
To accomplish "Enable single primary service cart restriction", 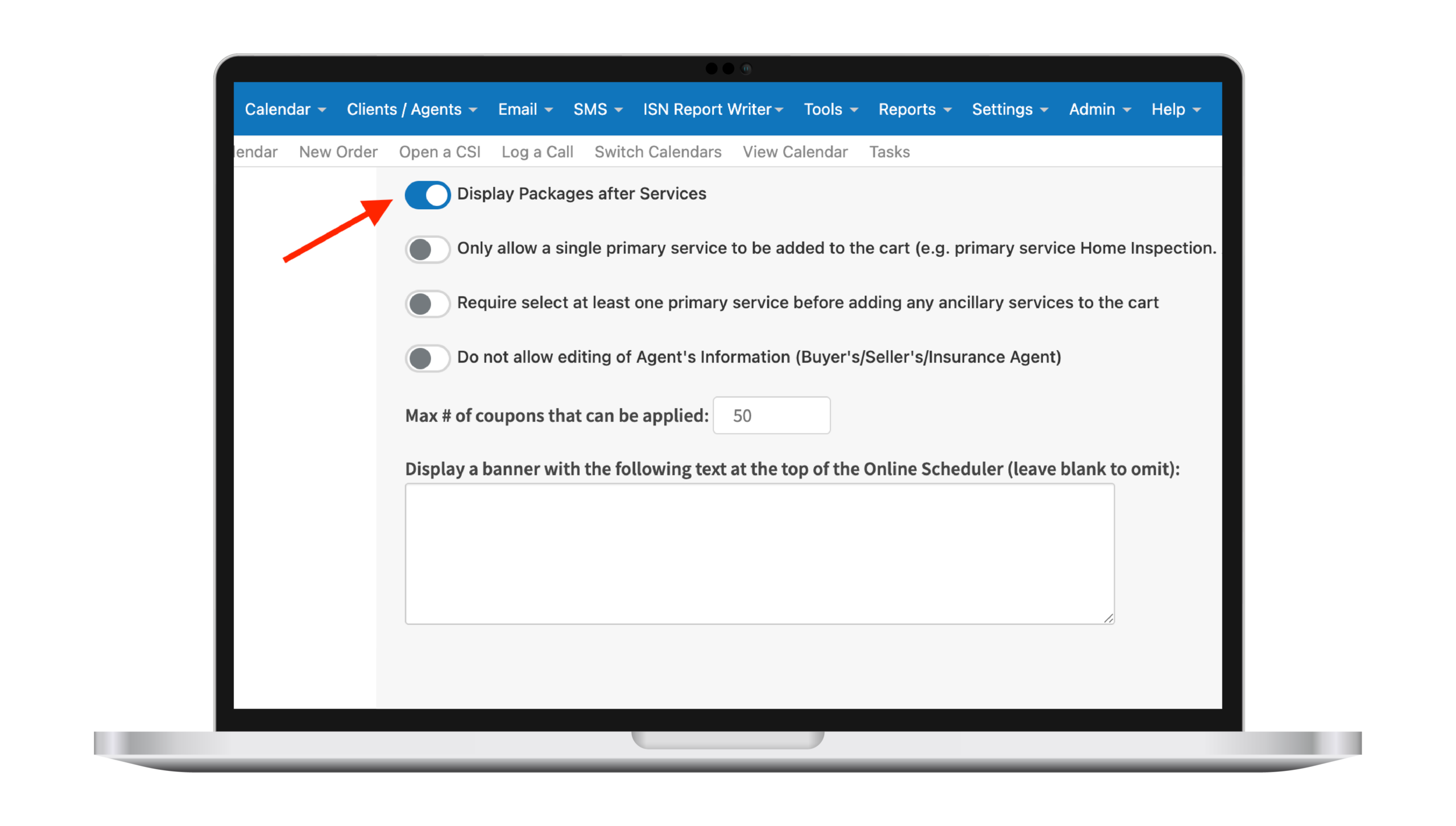I will click(x=427, y=248).
